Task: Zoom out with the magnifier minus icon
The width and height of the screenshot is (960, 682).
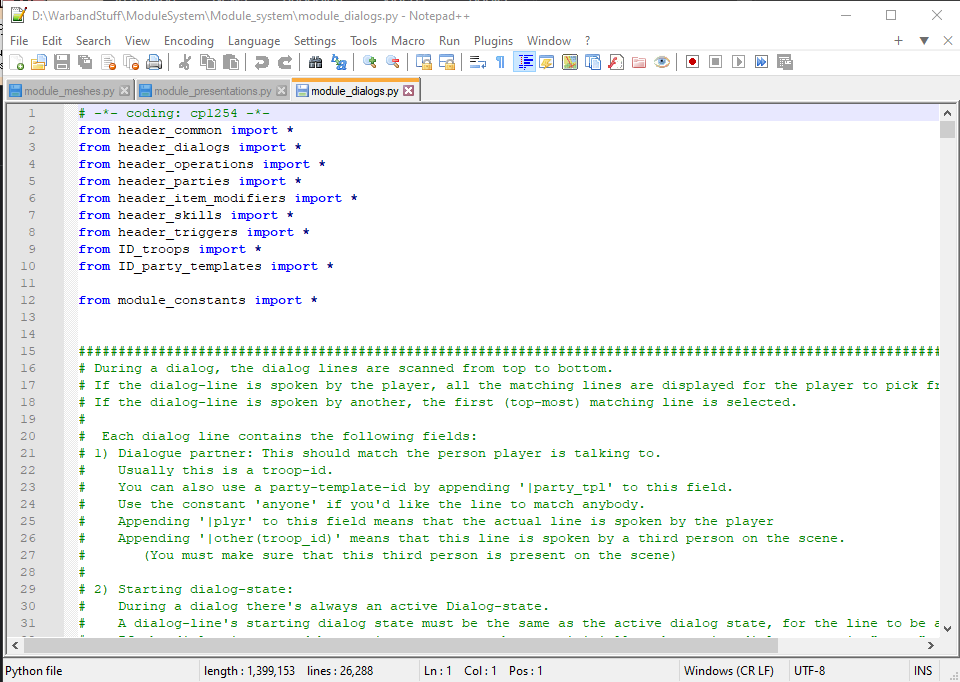Action: tap(392, 62)
